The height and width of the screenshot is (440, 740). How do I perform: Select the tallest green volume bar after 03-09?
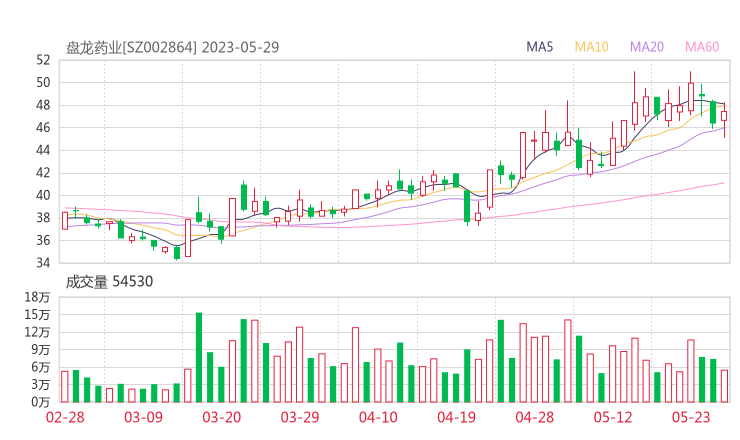pyautogui.click(x=199, y=357)
